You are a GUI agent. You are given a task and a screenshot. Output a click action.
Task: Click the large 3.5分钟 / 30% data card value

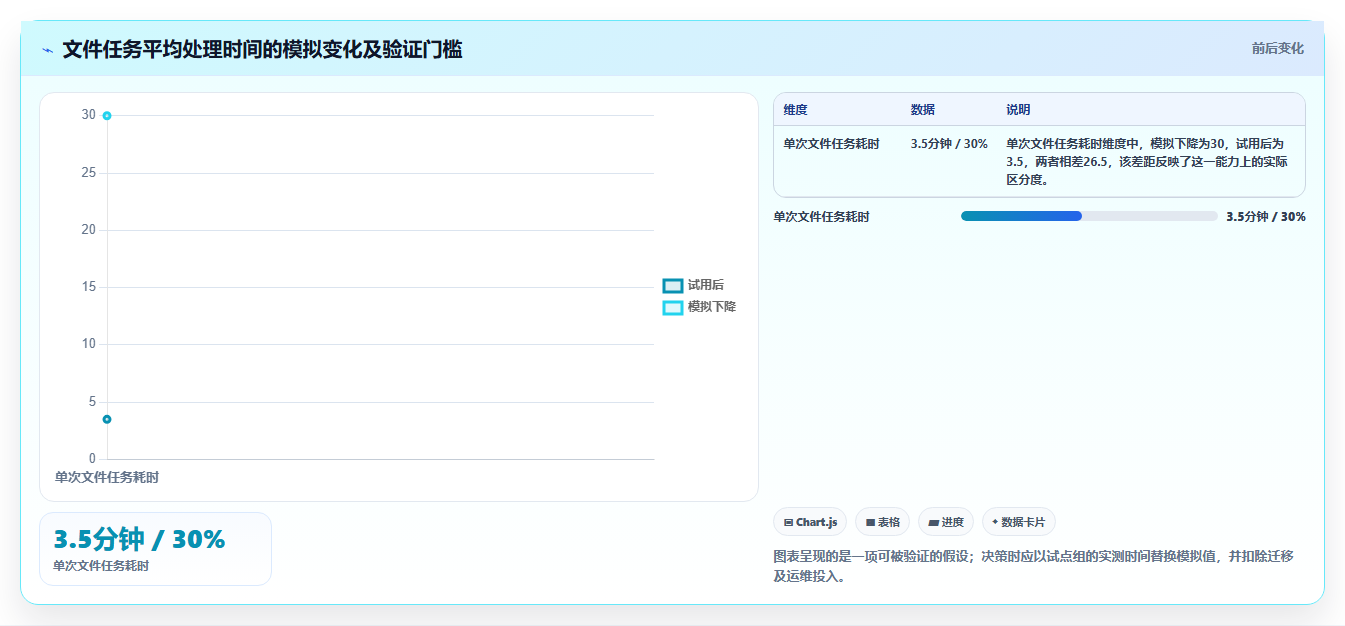tap(139, 540)
